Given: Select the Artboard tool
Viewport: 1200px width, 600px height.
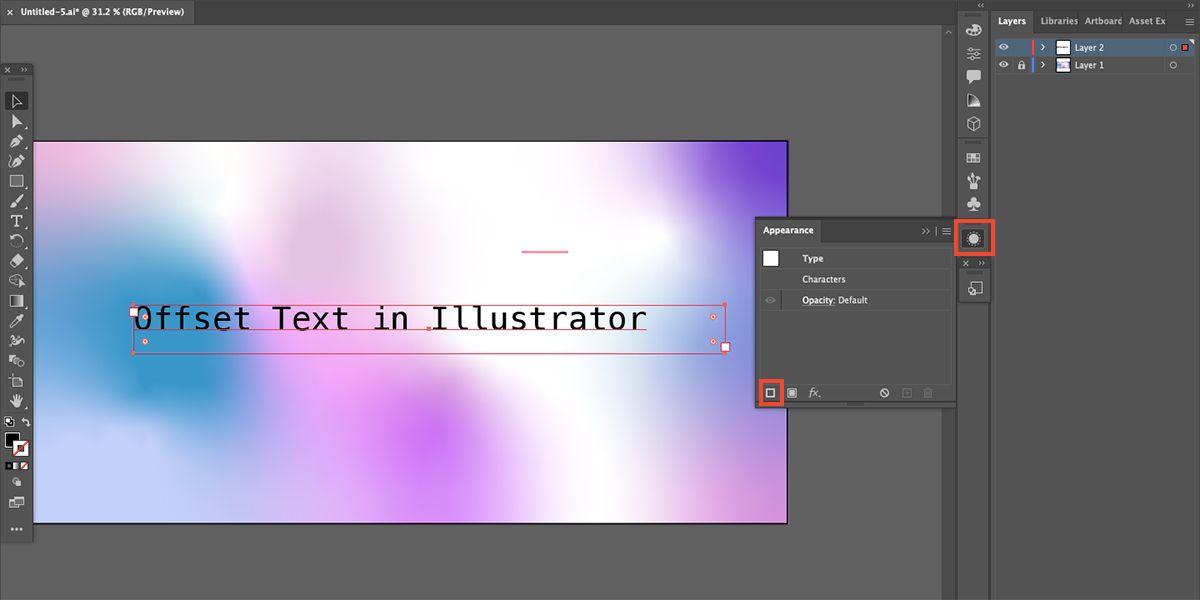Looking at the screenshot, I should (17, 381).
